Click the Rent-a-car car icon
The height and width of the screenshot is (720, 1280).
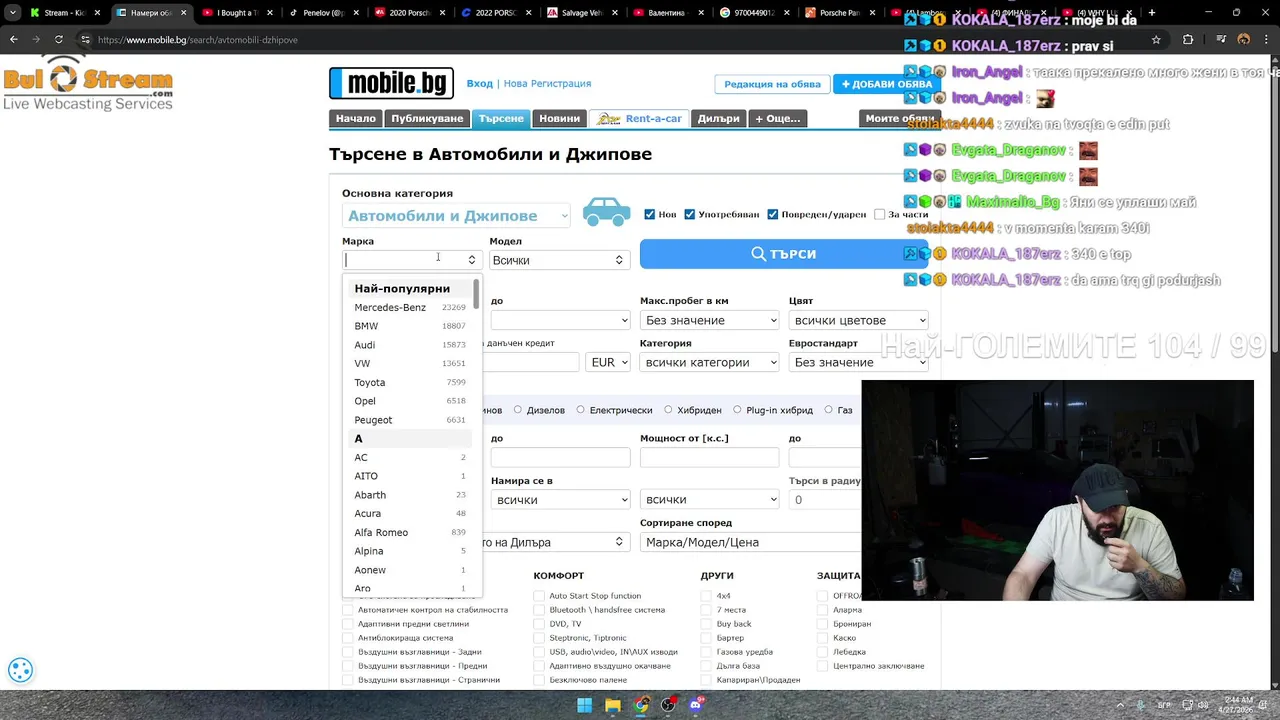click(608, 118)
